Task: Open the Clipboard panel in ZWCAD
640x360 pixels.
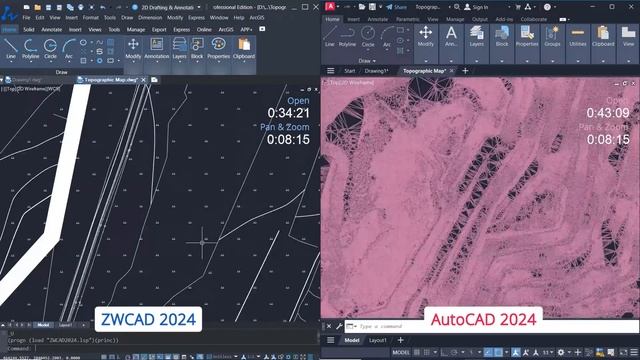Action: [244, 49]
